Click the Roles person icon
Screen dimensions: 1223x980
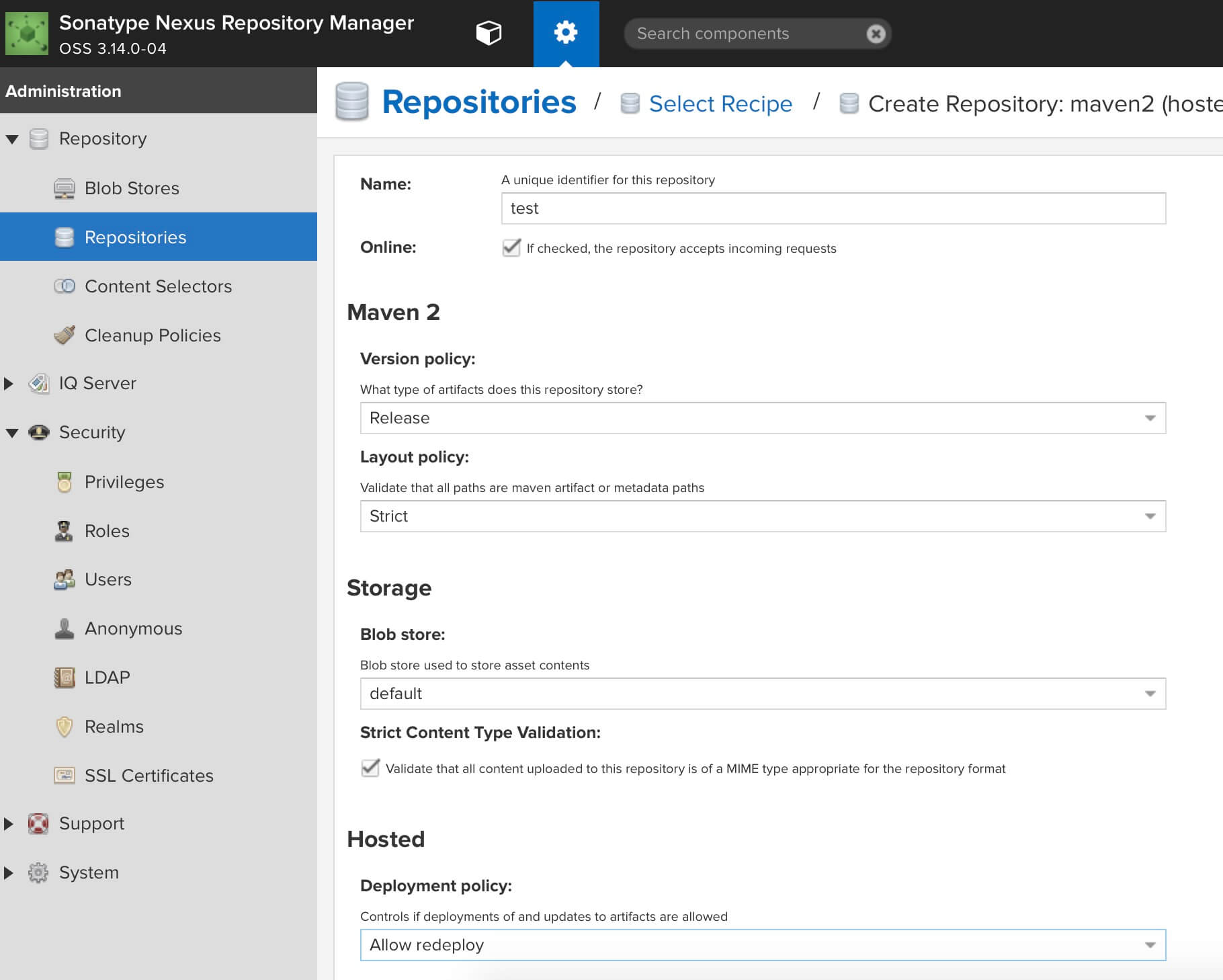pyautogui.click(x=64, y=531)
